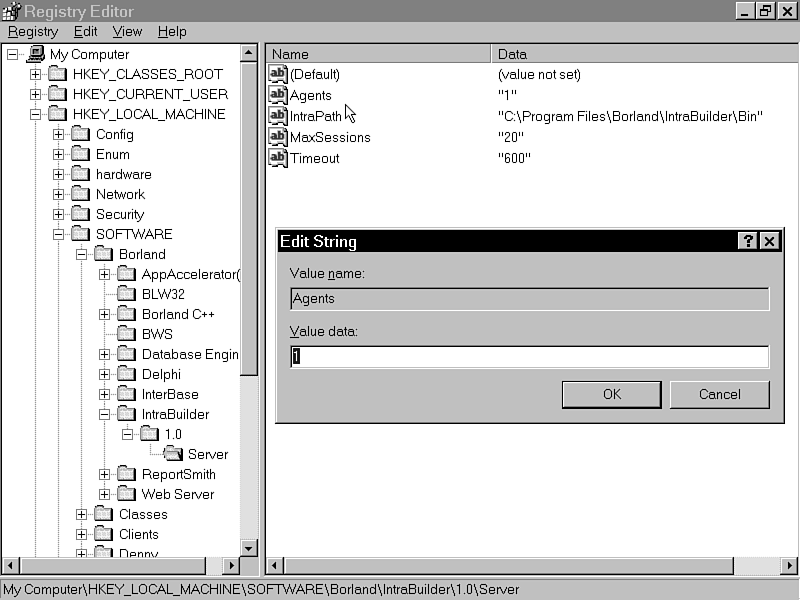
Task: Click the values pane scroll right arrow
Action: [790, 565]
